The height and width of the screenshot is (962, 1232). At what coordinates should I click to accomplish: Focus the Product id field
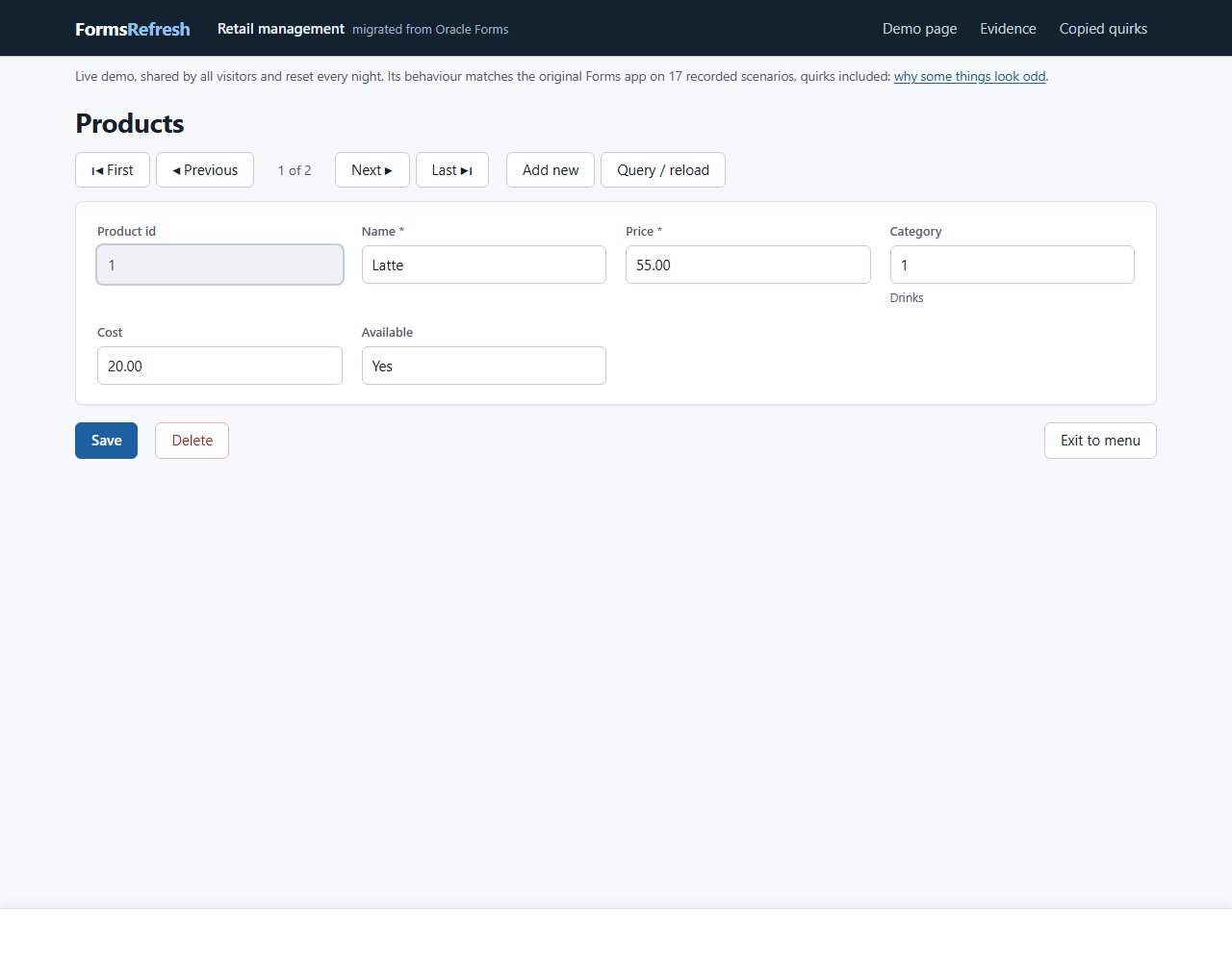219,265
